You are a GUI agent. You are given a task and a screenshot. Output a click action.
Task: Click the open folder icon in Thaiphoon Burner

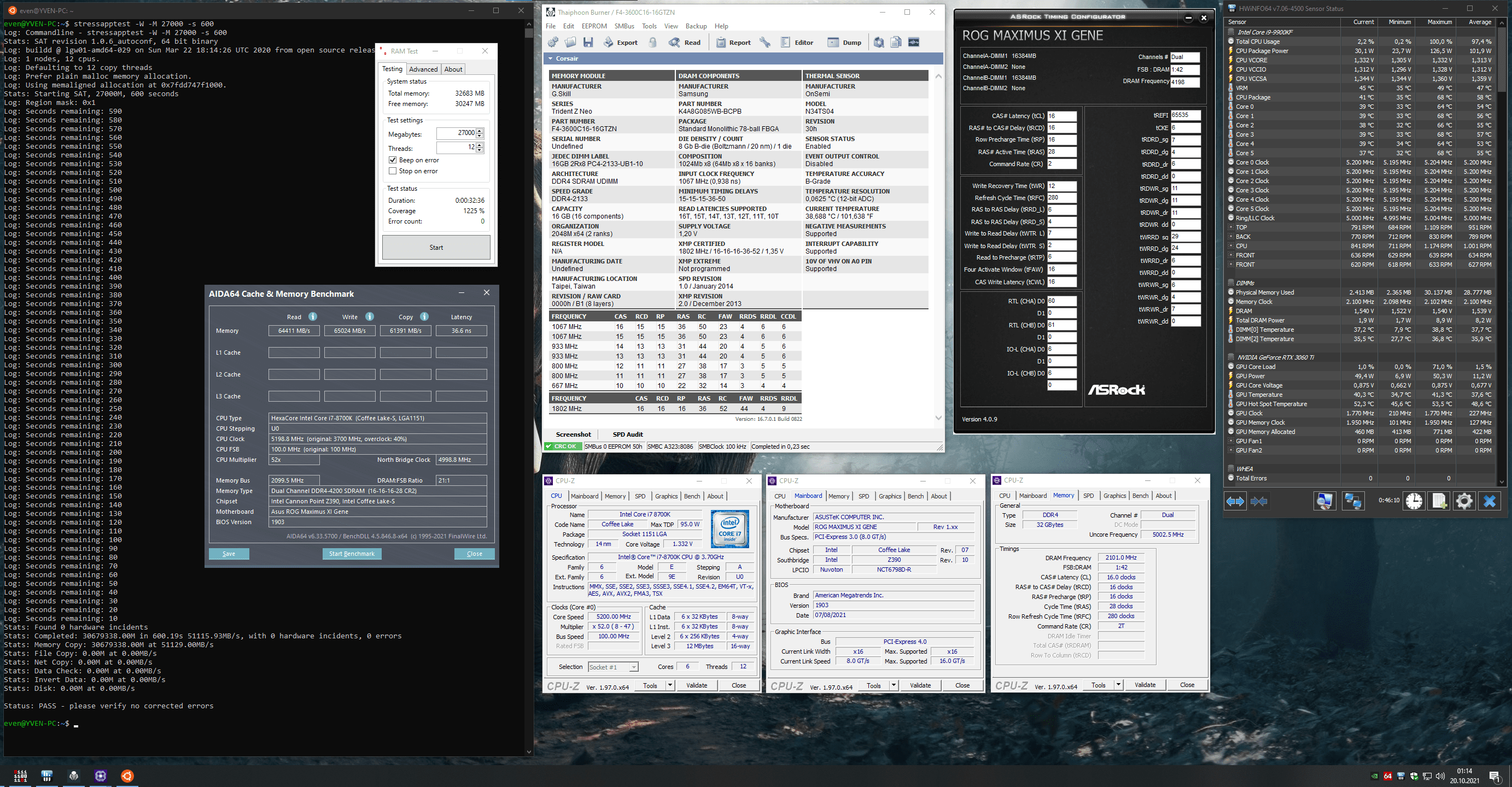(x=570, y=42)
